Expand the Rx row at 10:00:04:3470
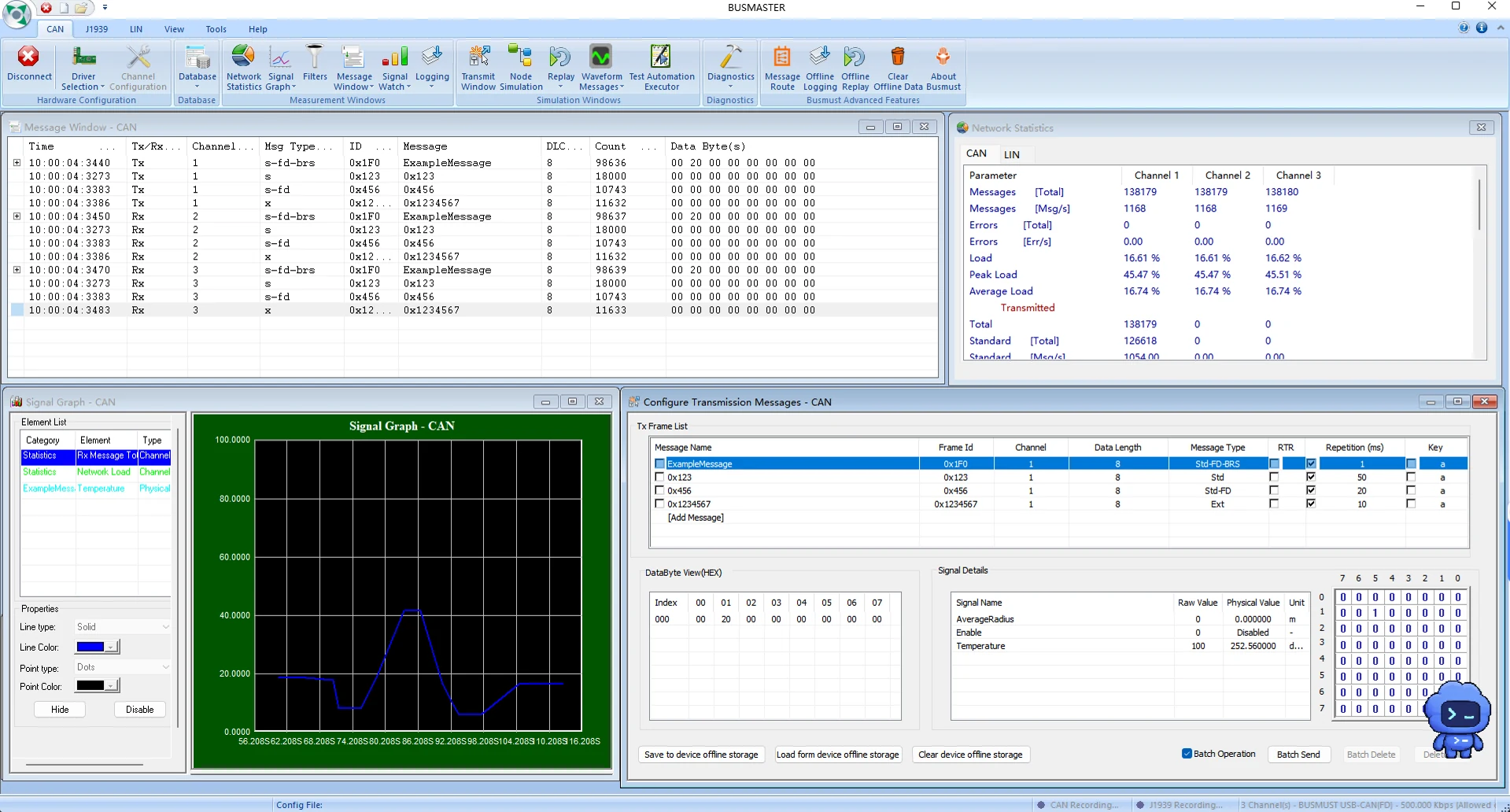 tap(17, 270)
